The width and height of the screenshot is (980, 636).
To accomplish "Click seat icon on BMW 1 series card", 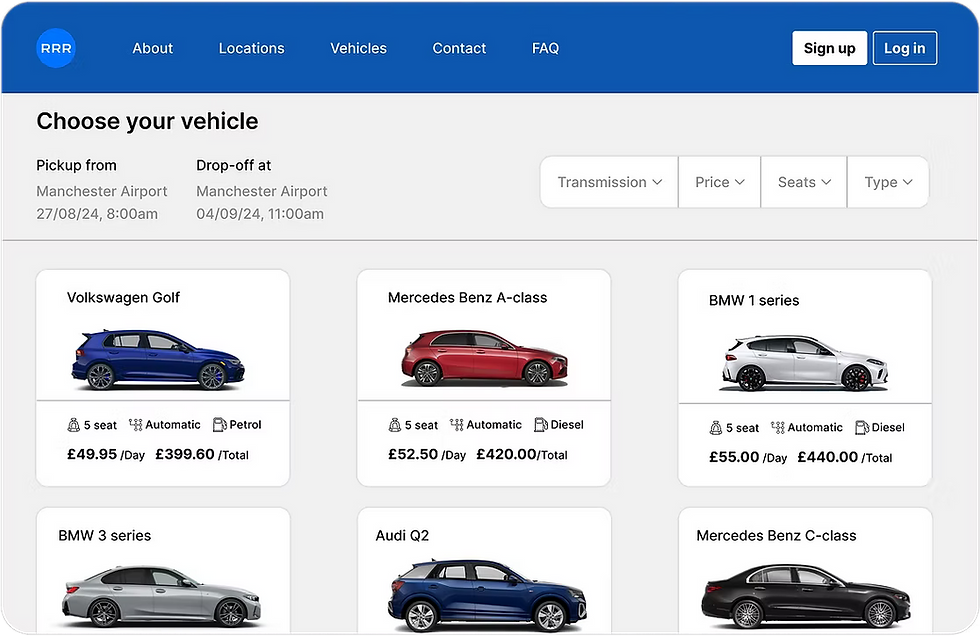I will [716, 428].
